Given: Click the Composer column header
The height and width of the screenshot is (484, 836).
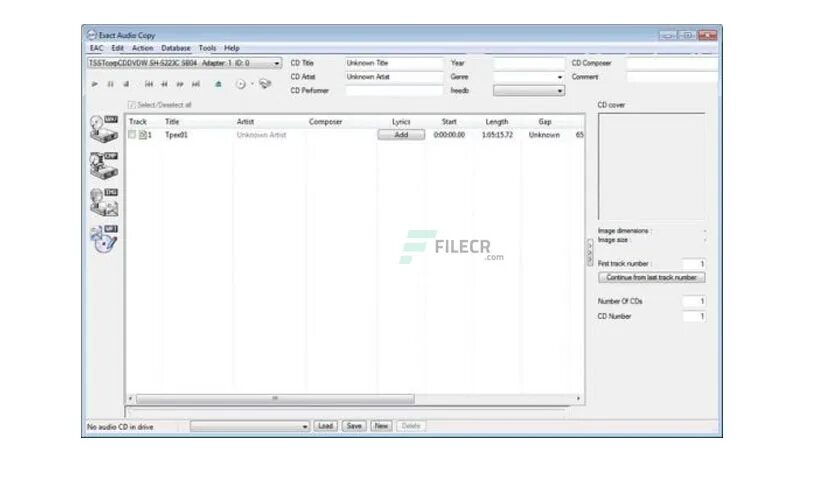Looking at the screenshot, I should [325, 122].
